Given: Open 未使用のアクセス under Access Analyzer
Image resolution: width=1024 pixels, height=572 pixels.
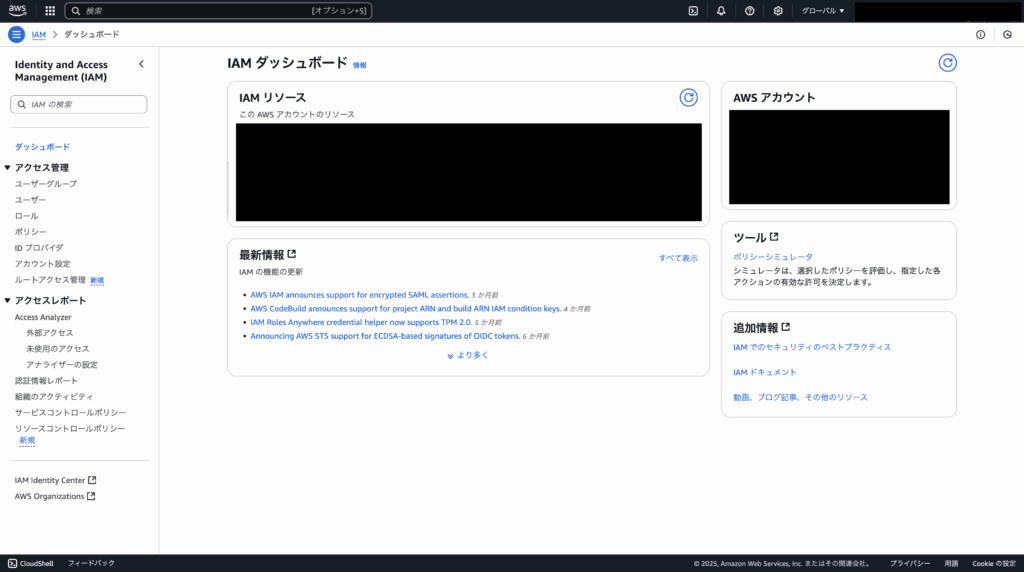Looking at the screenshot, I should tap(57, 349).
